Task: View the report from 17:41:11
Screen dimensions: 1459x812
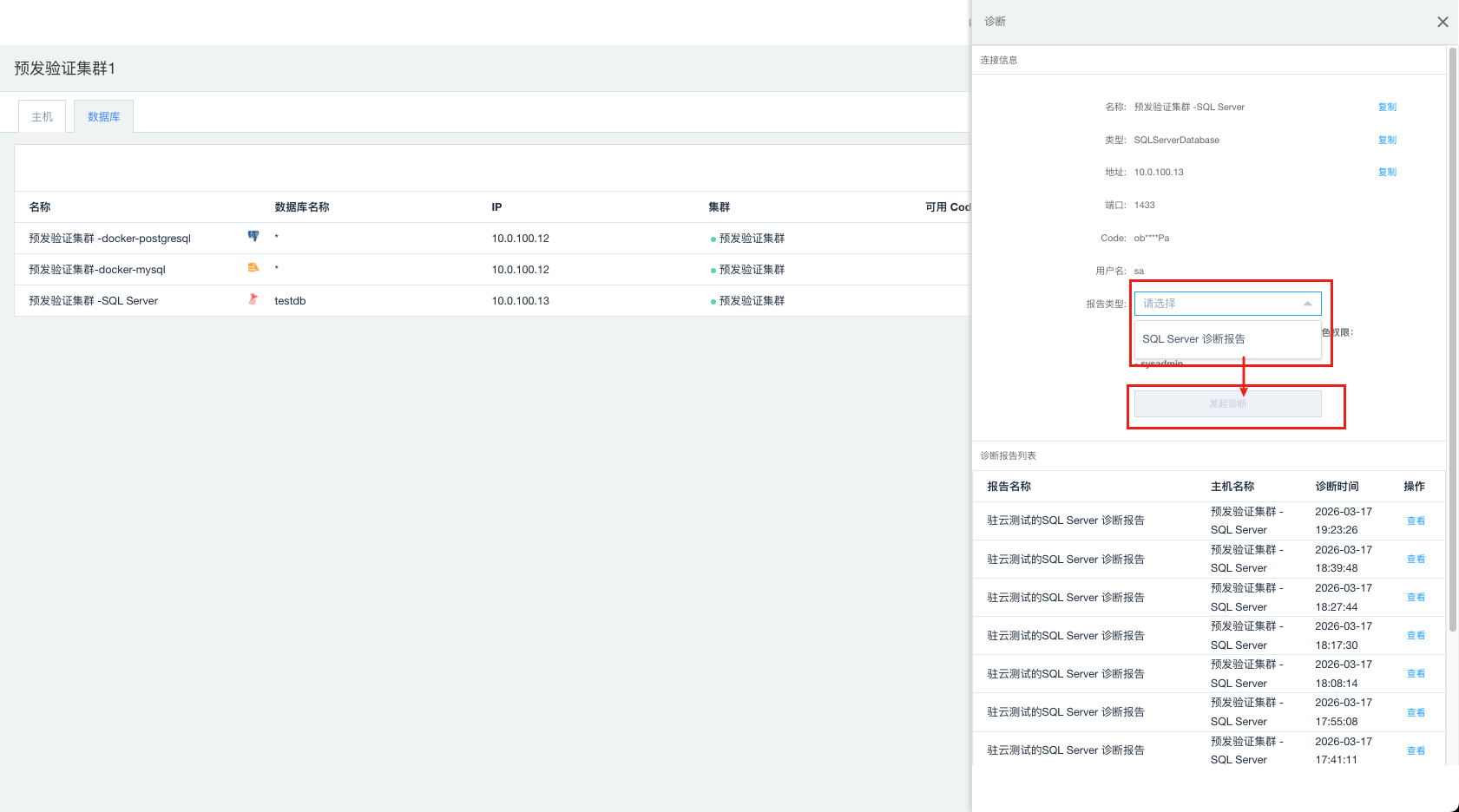Action: point(1416,751)
